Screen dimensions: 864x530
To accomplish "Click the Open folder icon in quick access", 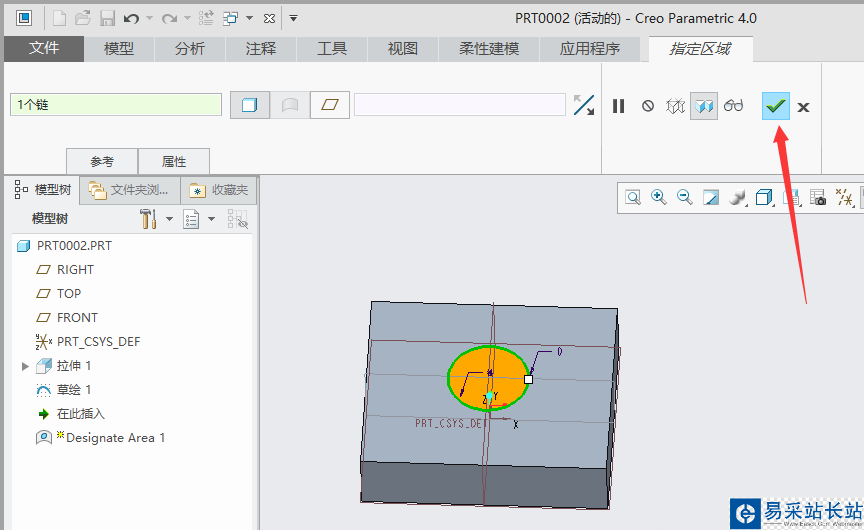I will (x=83, y=18).
